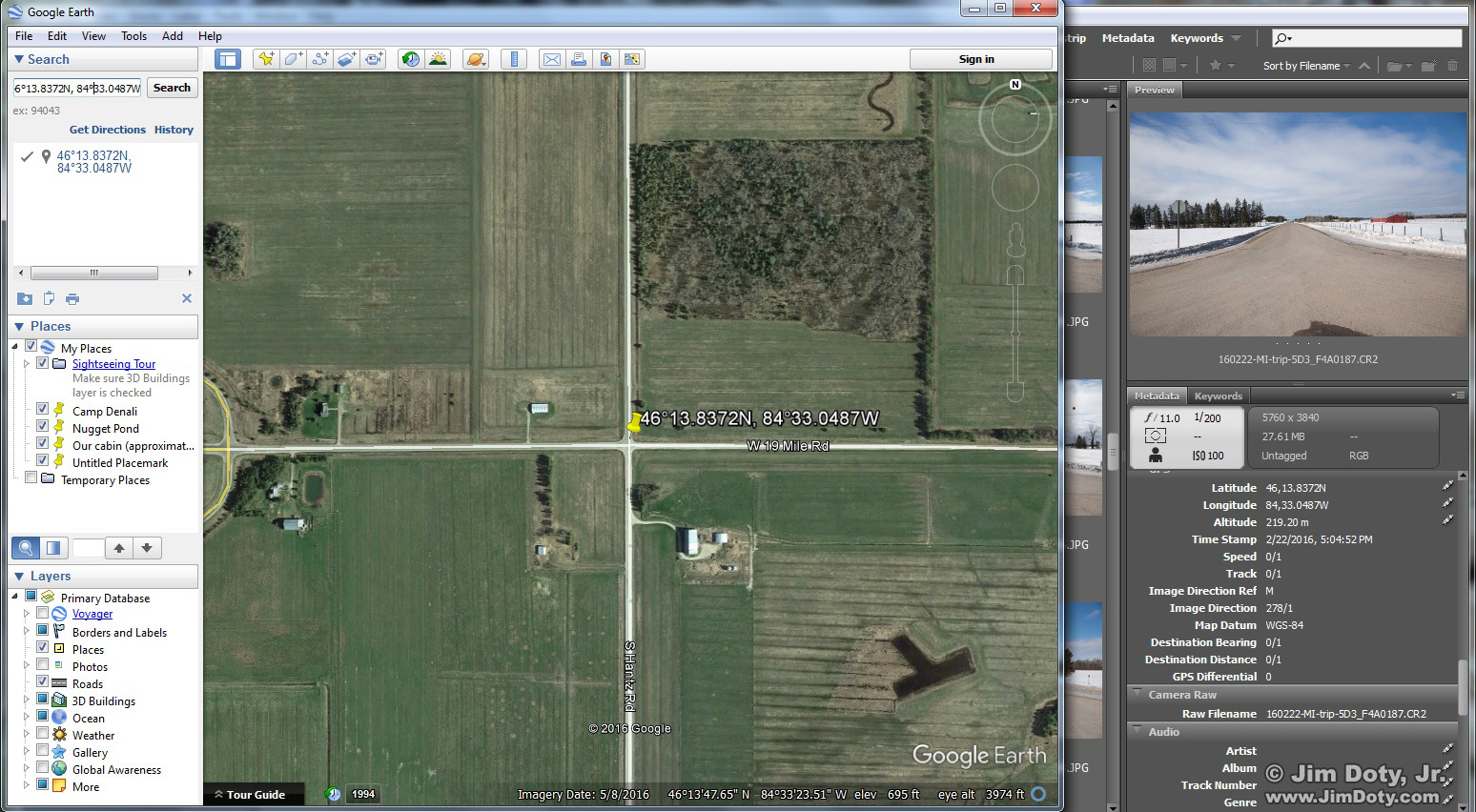Screen dimensions: 1476x812
Task: Open the Tools menu
Action: coord(133,36)
